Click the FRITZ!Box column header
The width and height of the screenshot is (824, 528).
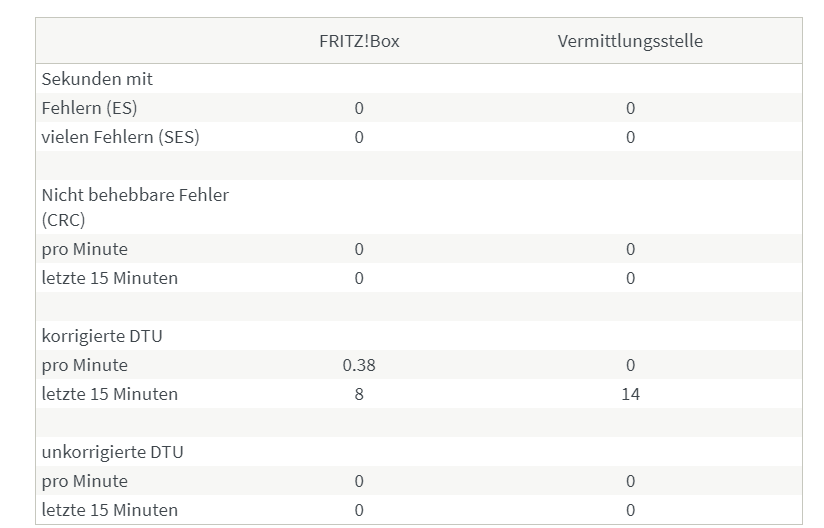pos(359,41)
